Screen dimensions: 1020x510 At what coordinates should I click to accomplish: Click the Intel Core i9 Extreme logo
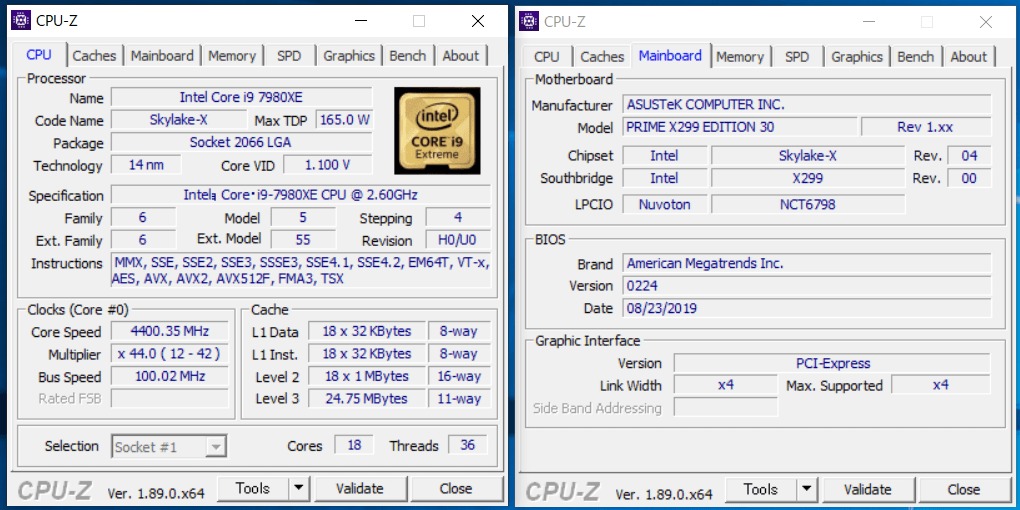point(437,130)
